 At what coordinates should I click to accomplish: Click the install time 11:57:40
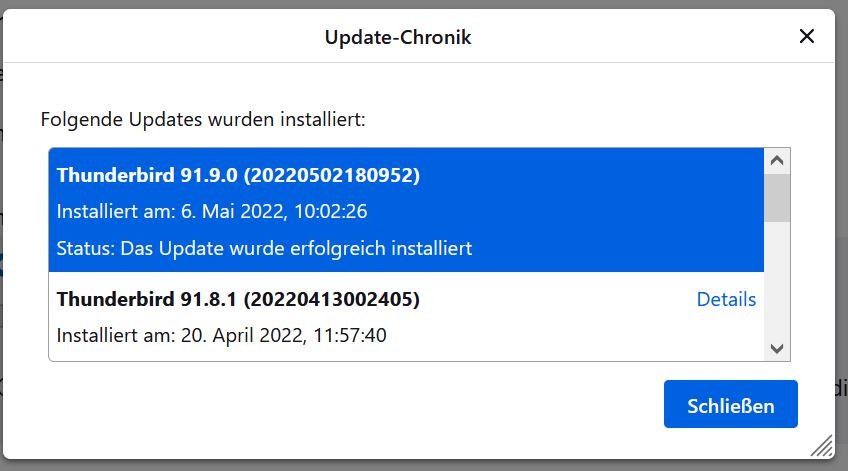click(x=350, y=335)
